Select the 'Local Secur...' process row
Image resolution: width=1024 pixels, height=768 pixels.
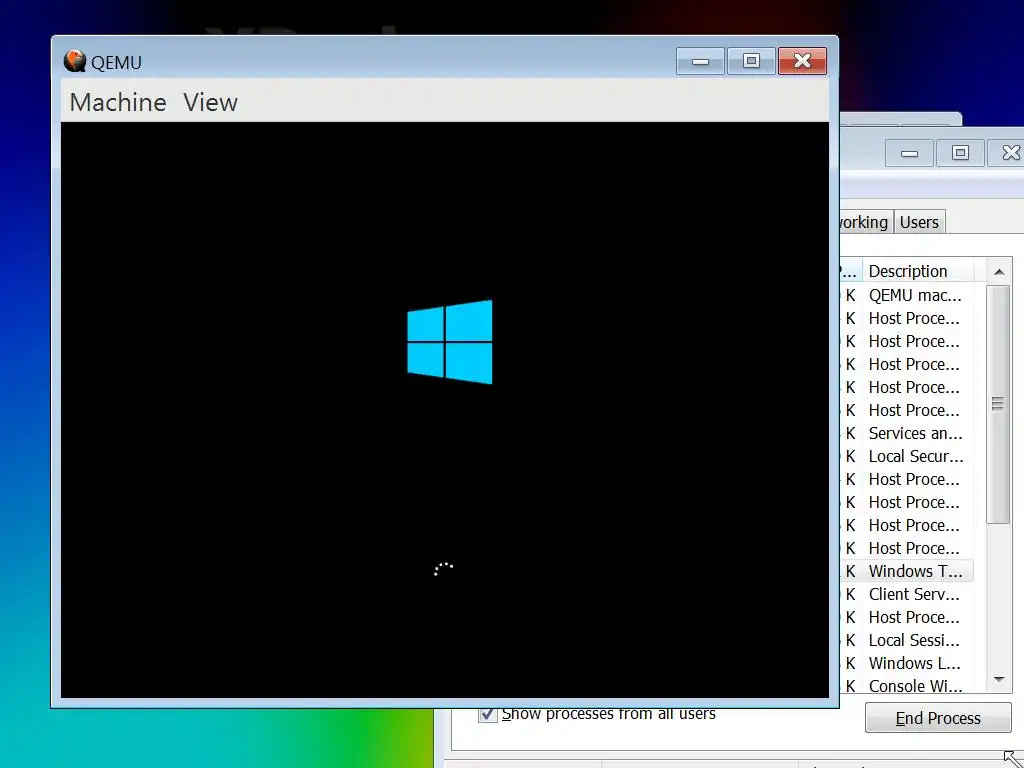[x=906, y=456]
